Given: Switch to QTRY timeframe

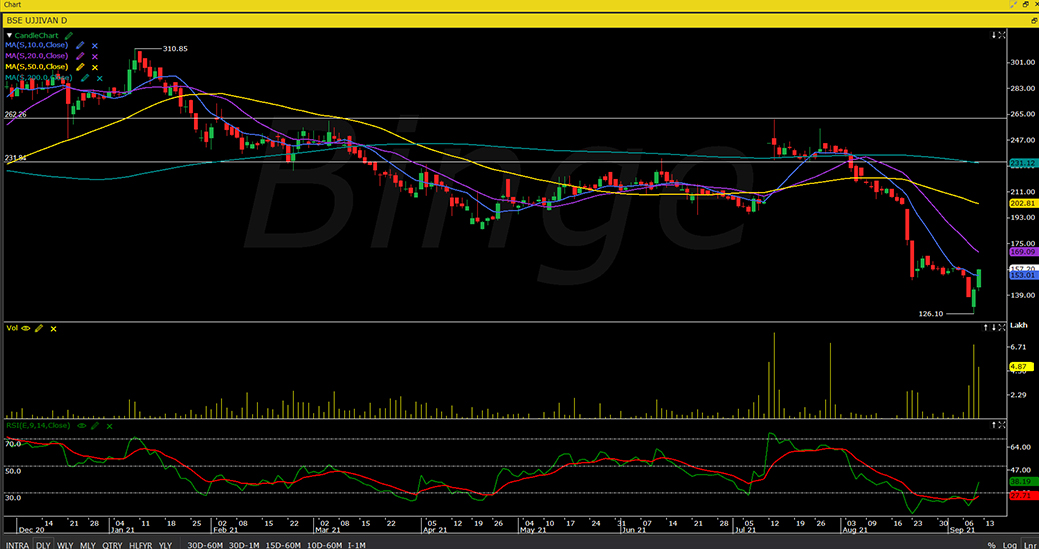Looking at the screenshot, I should (111, 544).
